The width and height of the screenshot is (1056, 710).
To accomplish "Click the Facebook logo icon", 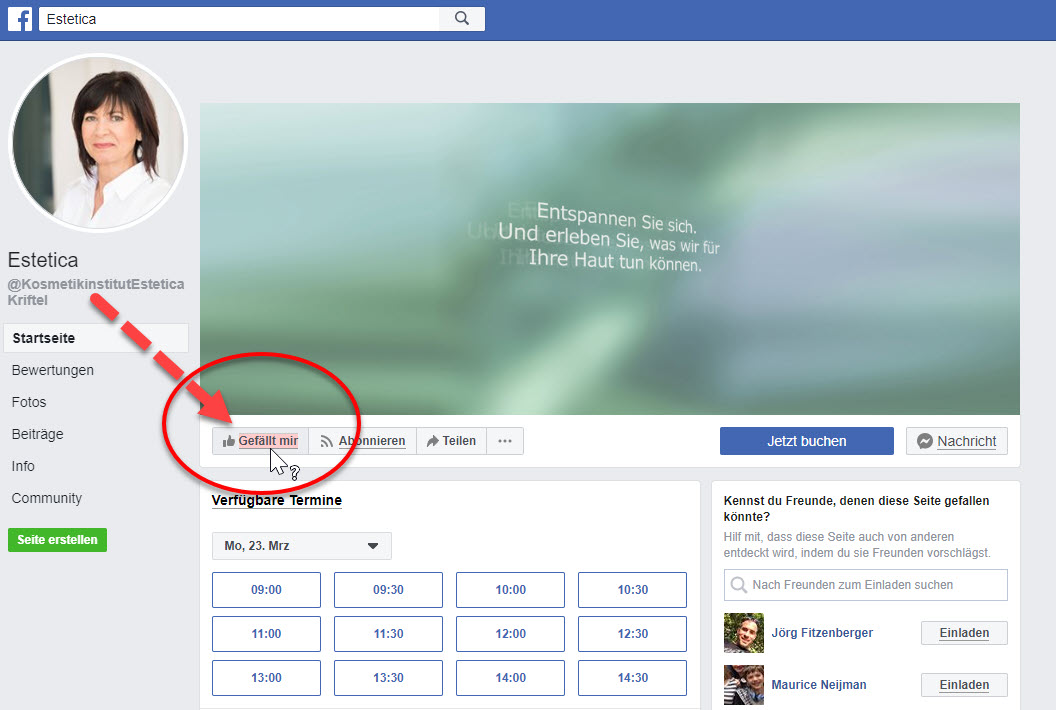I will click(20, 19).
